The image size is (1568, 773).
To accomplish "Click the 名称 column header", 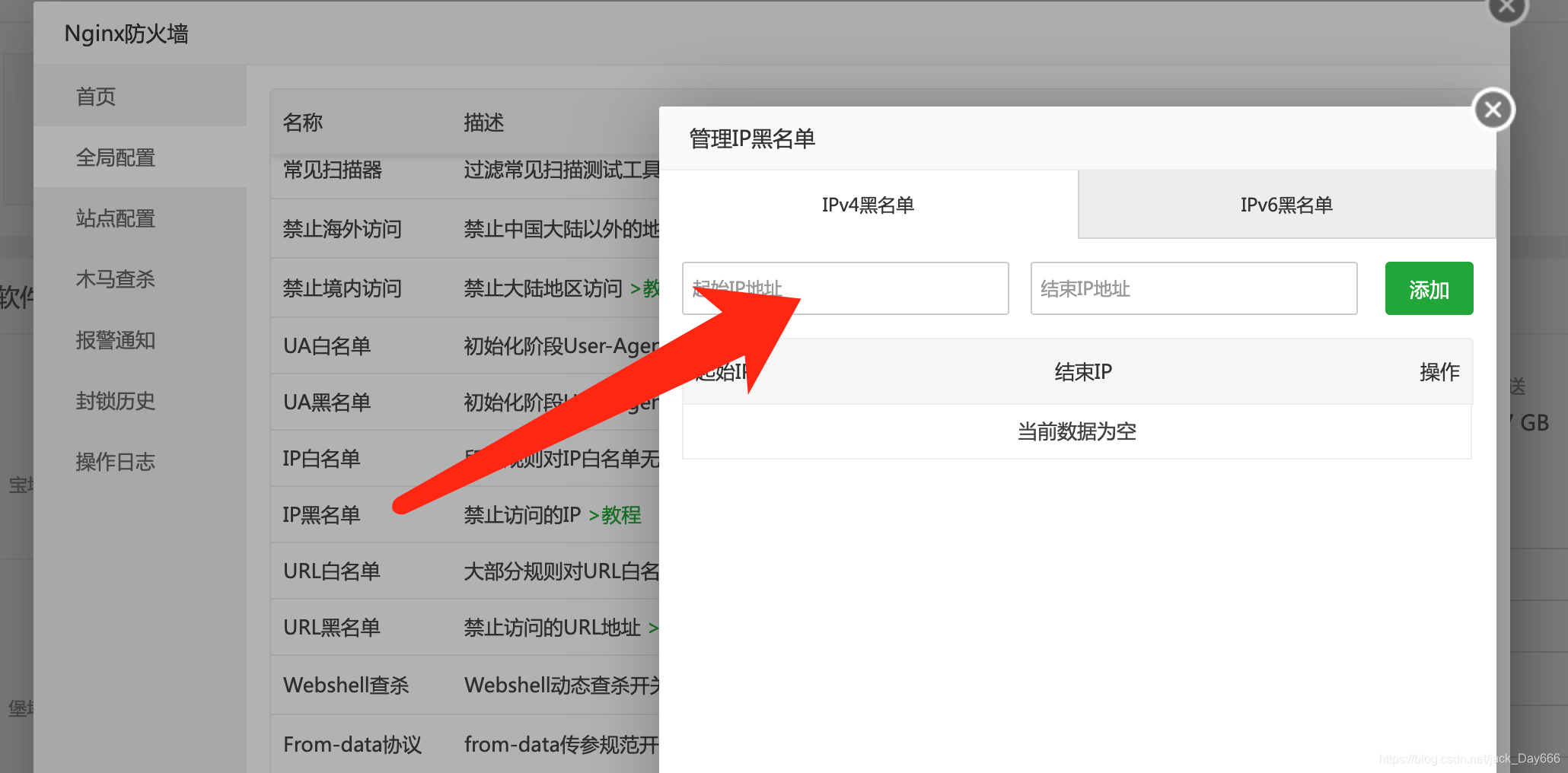I will click(x=303, y=122).
